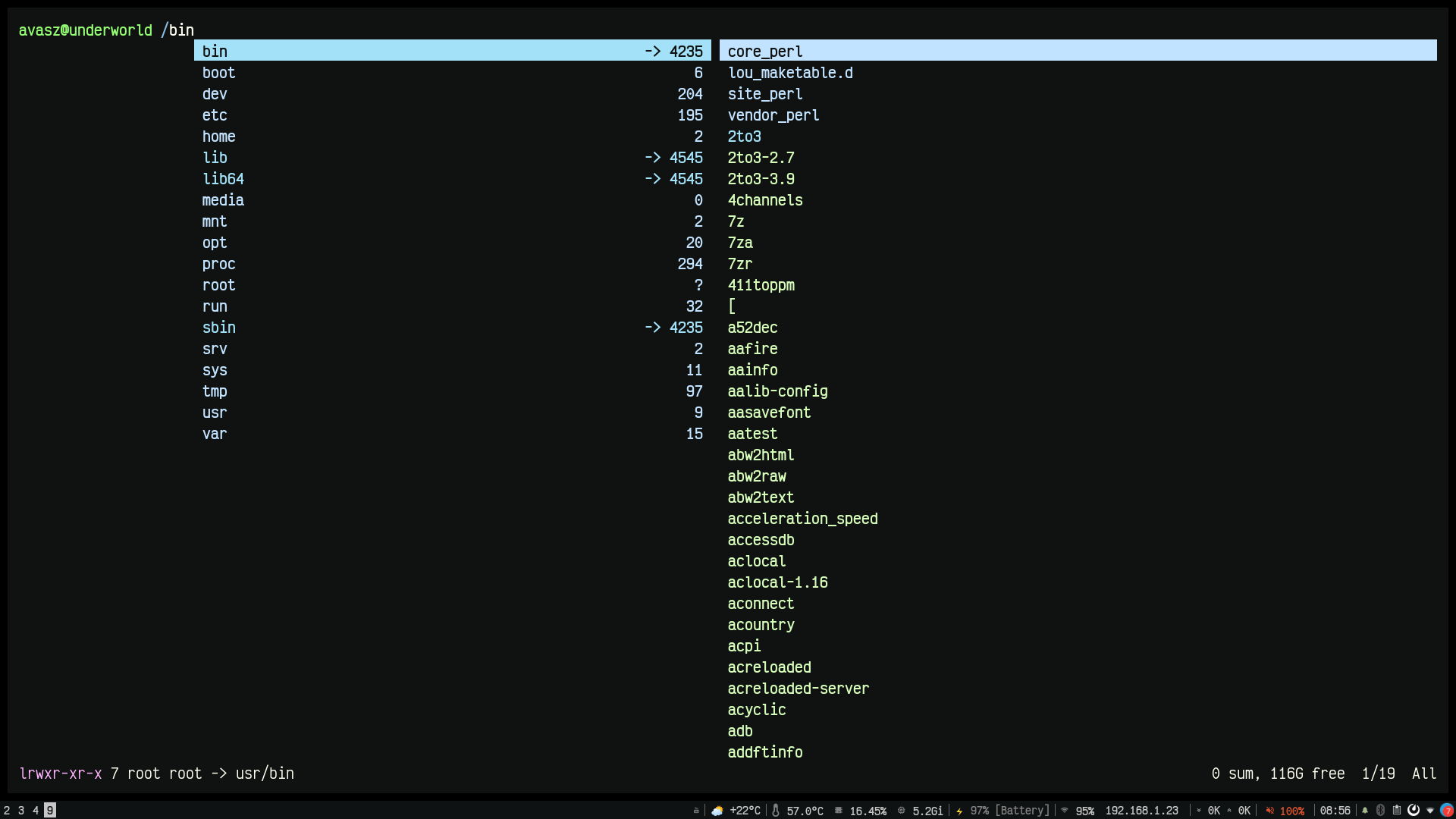Switch to workspace 3
The image size is (1456, 819).
click(x=21, y=811)
